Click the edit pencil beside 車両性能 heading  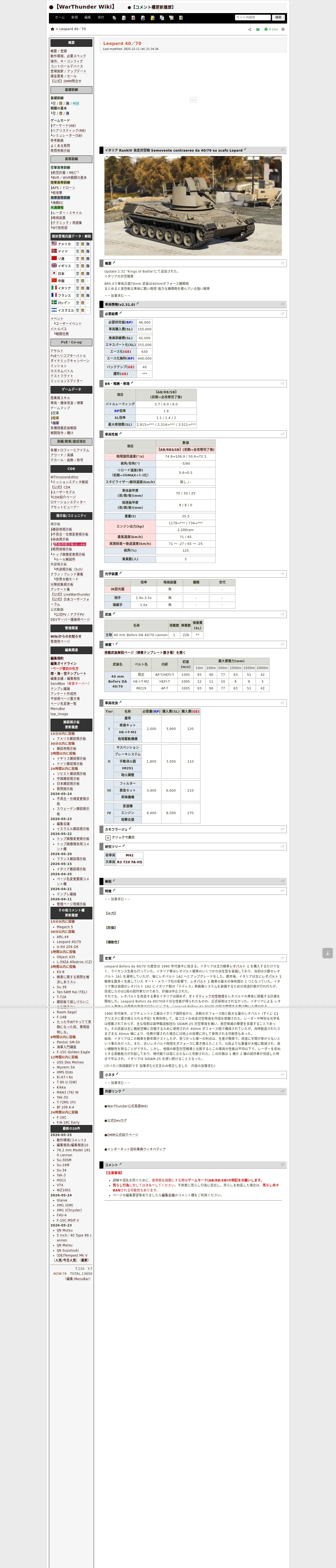tap(121, 433)
